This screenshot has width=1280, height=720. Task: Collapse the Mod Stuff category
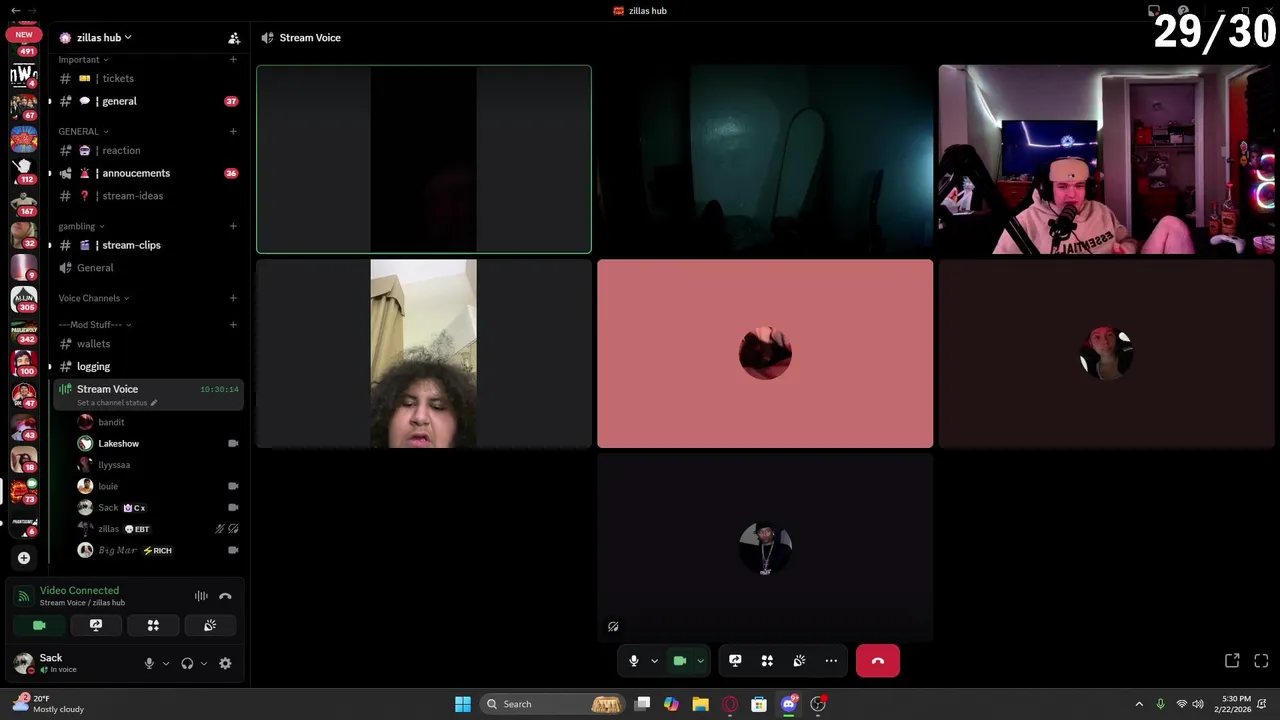click(x=94, y=325)
